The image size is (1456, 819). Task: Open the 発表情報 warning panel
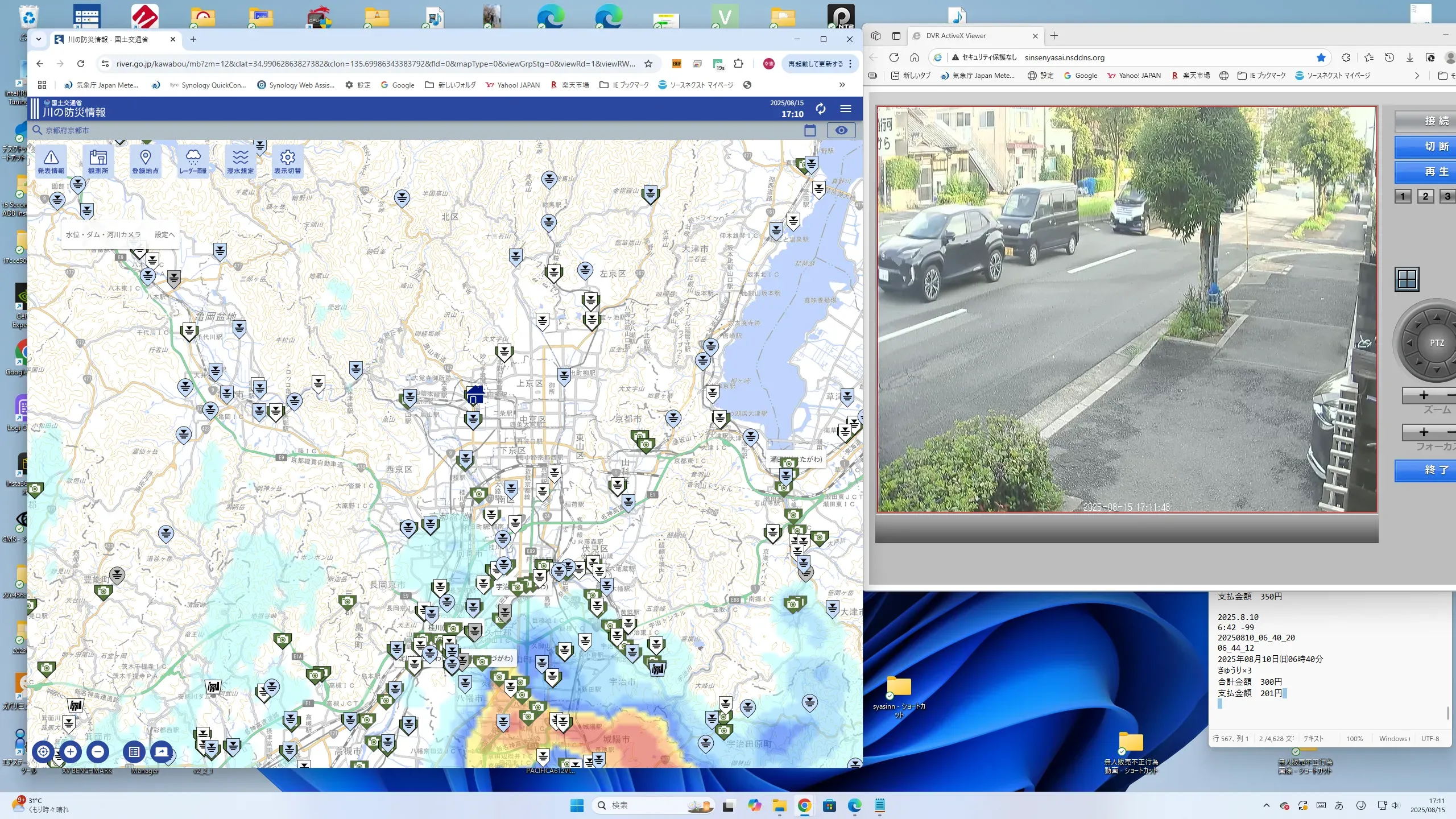(51, 161)
